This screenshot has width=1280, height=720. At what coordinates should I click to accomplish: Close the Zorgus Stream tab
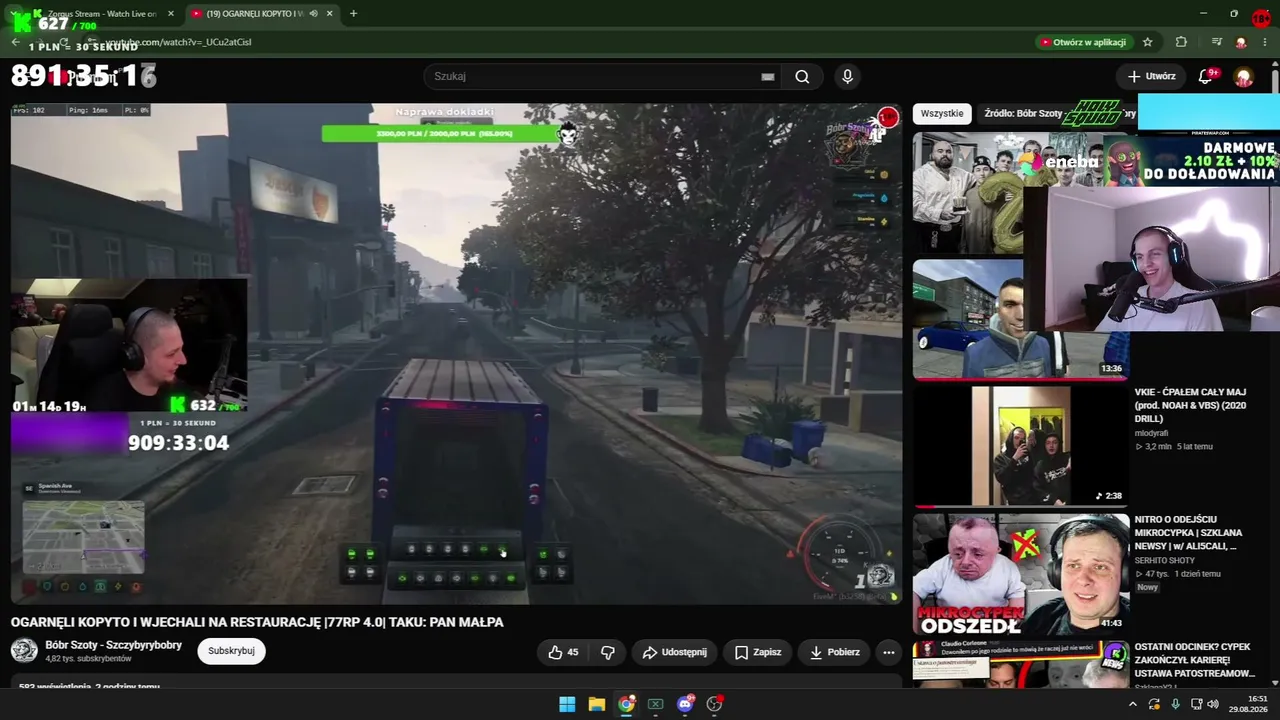pos(171,14)
